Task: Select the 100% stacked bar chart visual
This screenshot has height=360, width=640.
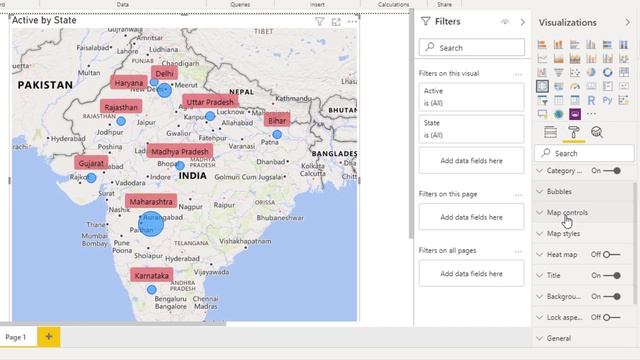Action: [x=607, y=45]
